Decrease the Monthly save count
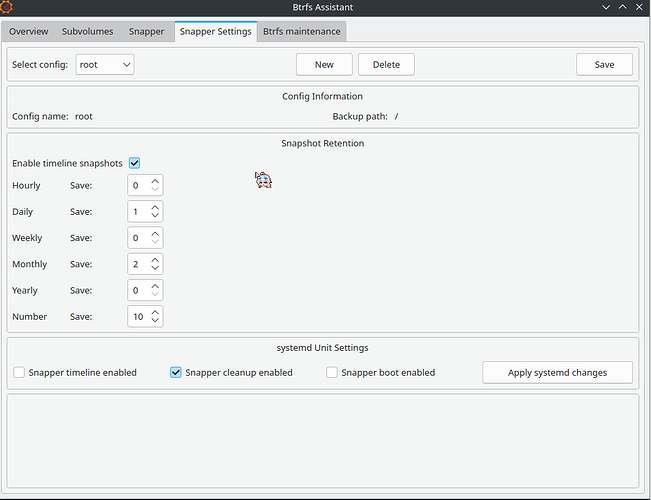Viewport: 651px width, 500px height. 155,269
